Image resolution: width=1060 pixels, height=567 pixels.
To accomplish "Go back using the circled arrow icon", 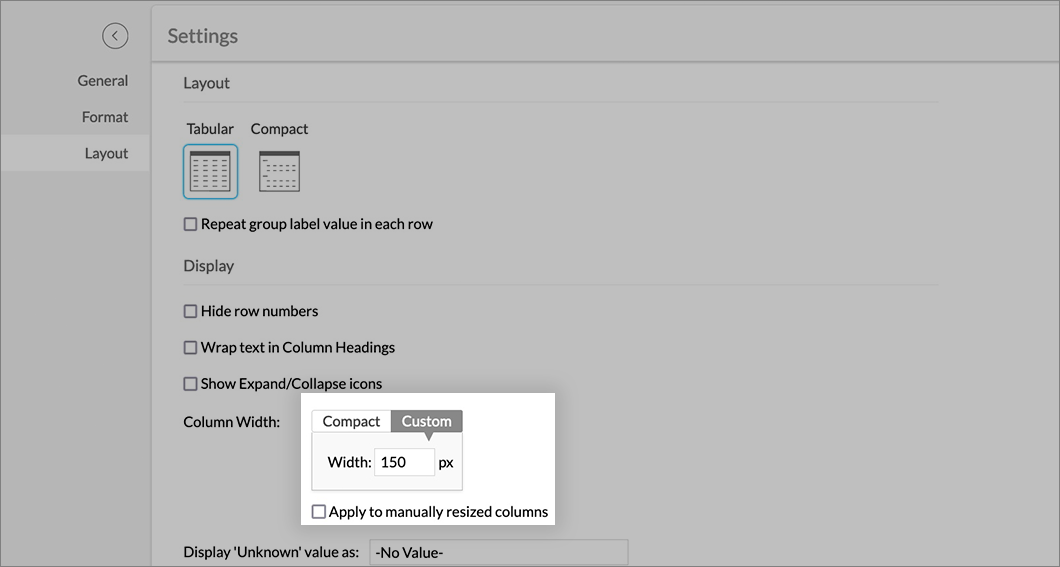I will 115,36.
